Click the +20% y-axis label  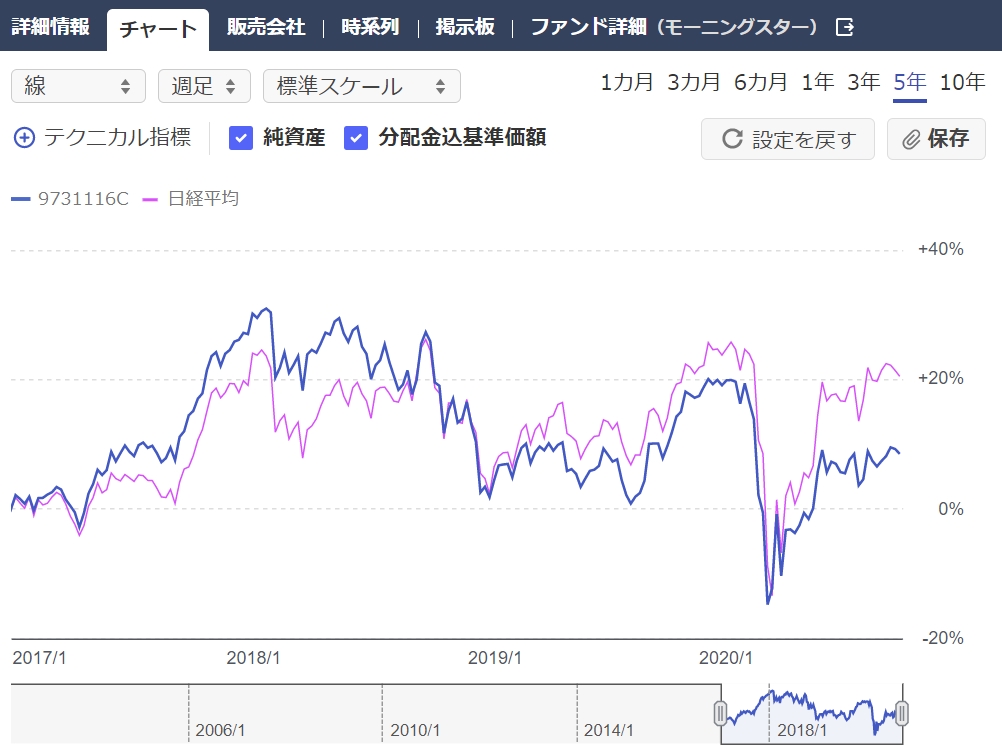pos(941,378)
